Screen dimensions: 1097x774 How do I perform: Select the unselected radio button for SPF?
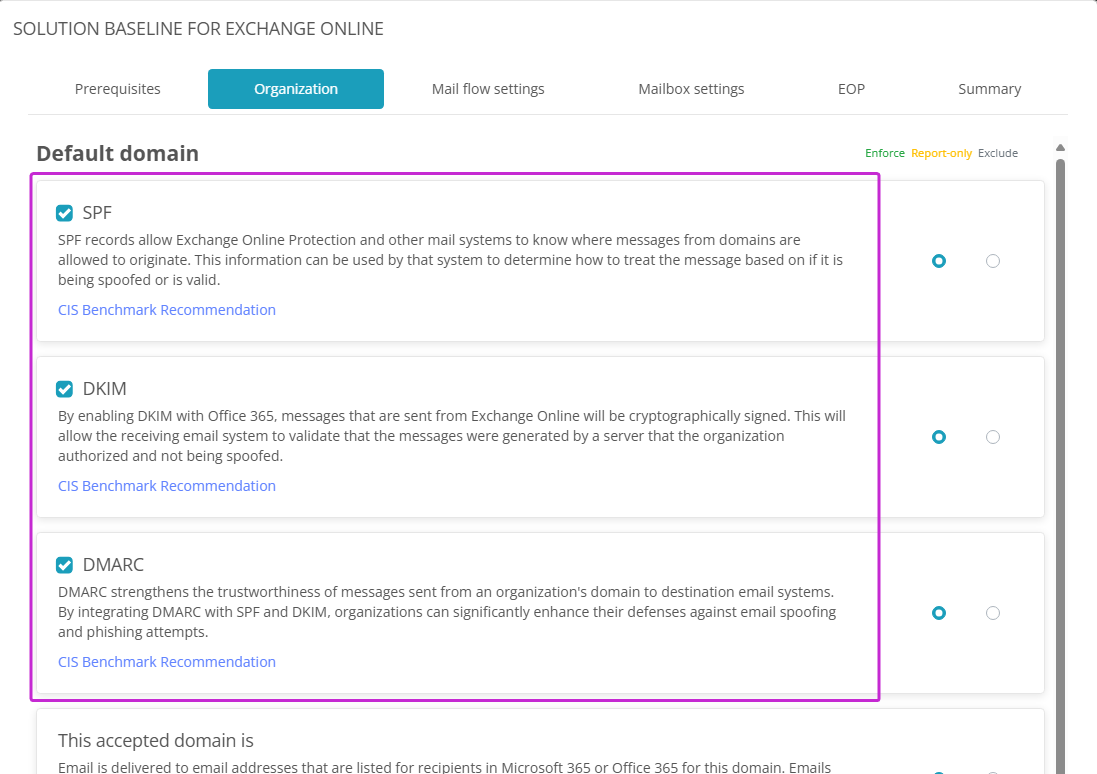click(x=992, y=261)
